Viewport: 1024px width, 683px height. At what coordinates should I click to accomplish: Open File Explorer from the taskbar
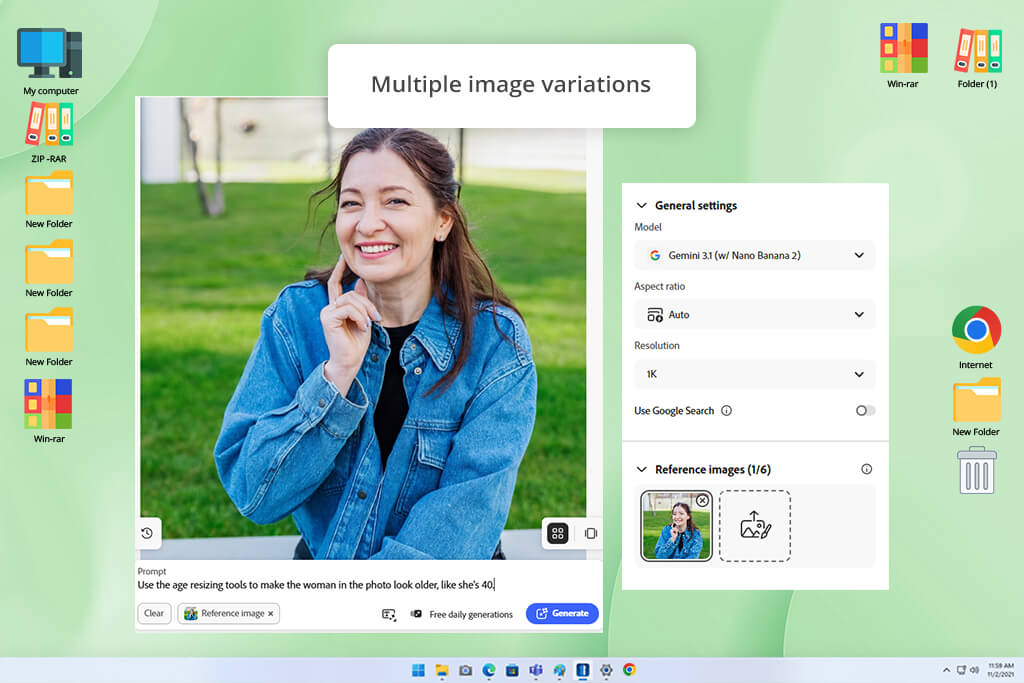click(442, 670)
